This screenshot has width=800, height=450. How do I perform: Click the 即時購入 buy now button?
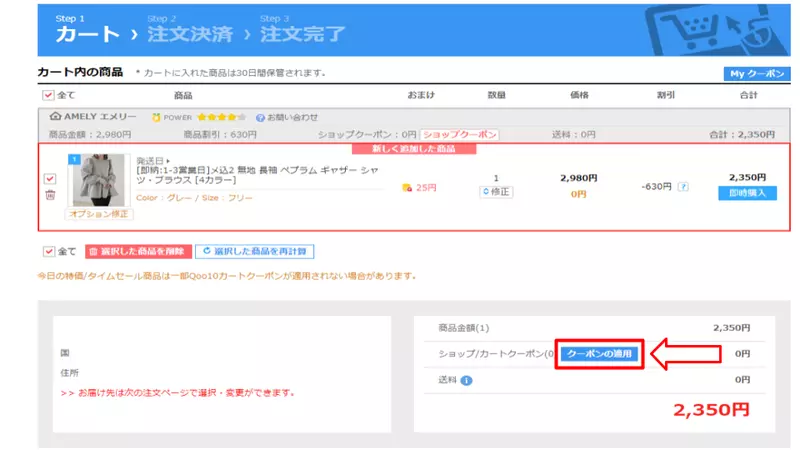click(747, 194)
